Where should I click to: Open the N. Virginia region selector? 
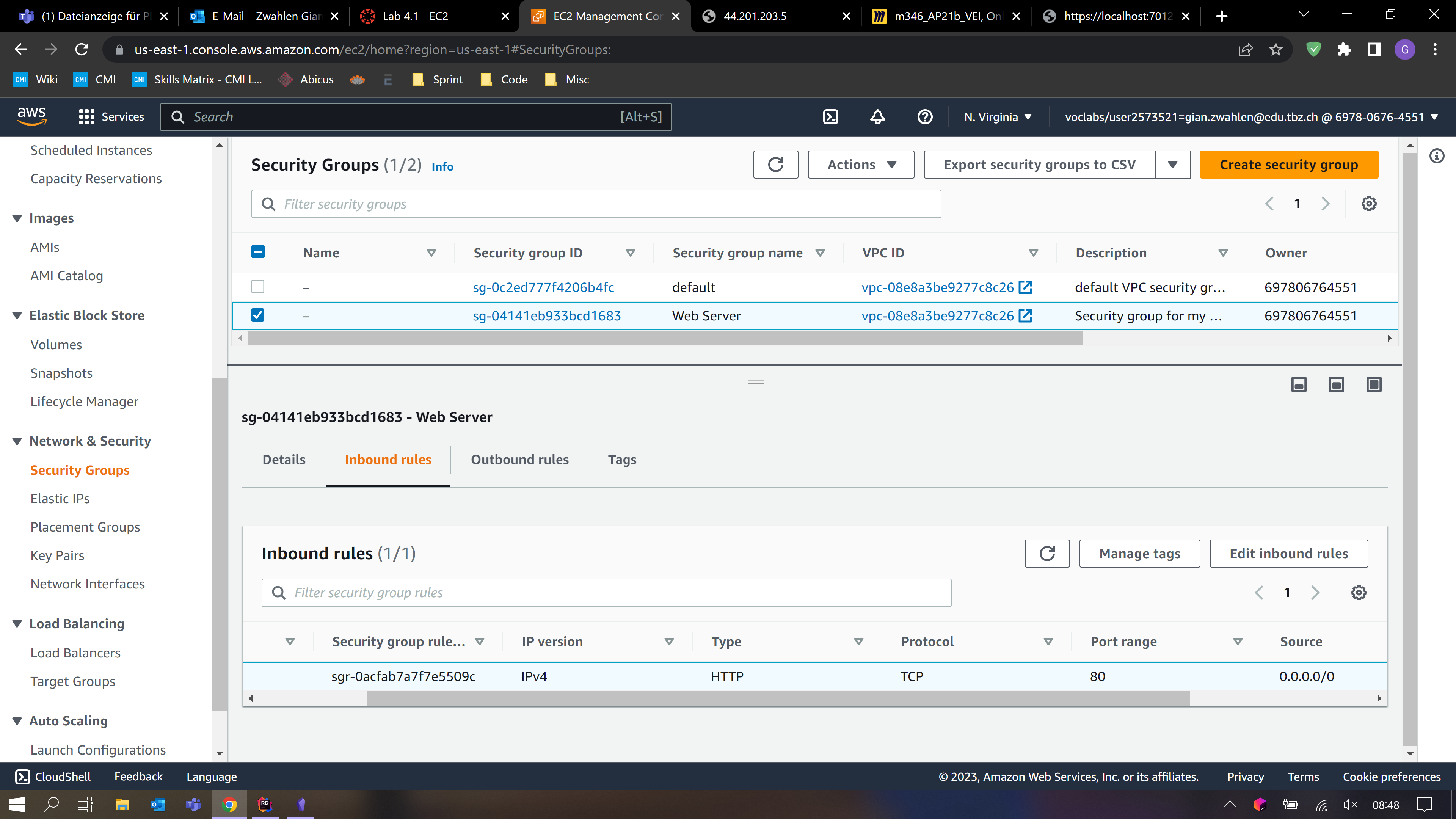(x=998, y=117)
